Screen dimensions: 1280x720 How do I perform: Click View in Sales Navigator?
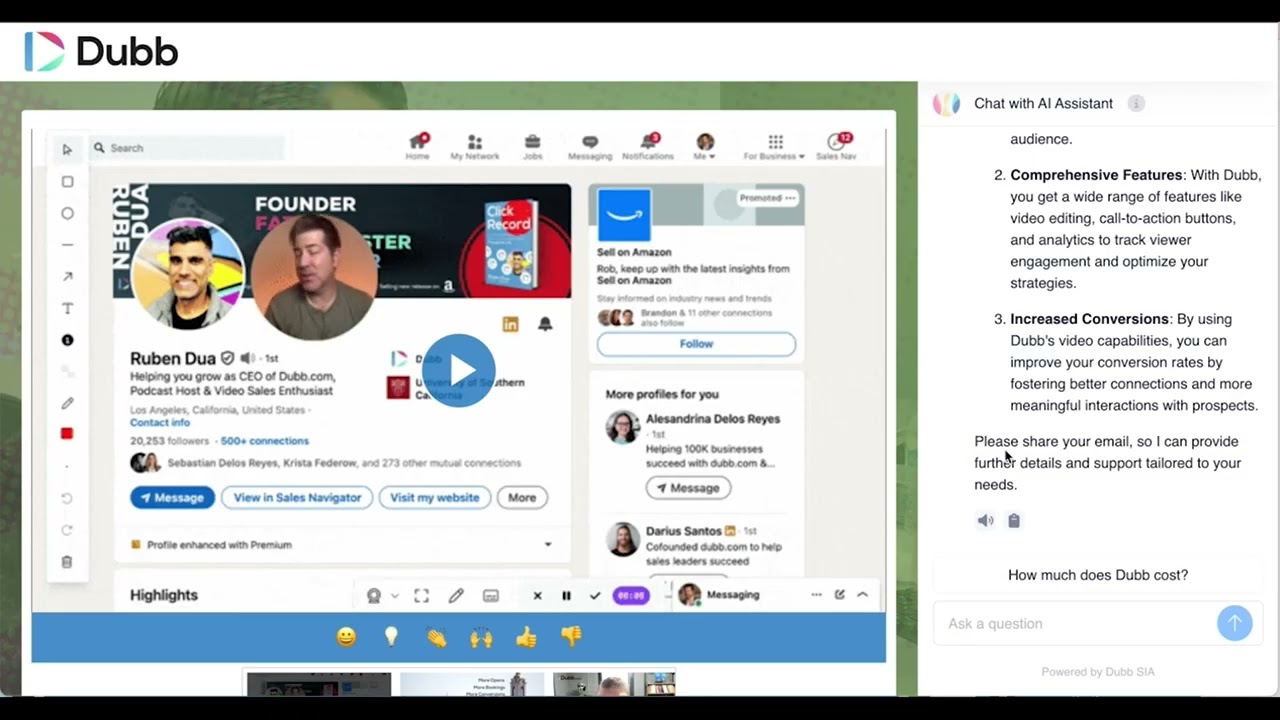click(x=297, y=497)
